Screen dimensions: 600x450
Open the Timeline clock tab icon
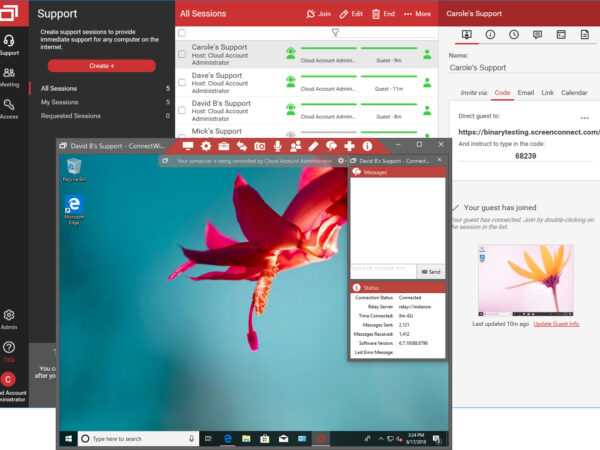point(514,35)
